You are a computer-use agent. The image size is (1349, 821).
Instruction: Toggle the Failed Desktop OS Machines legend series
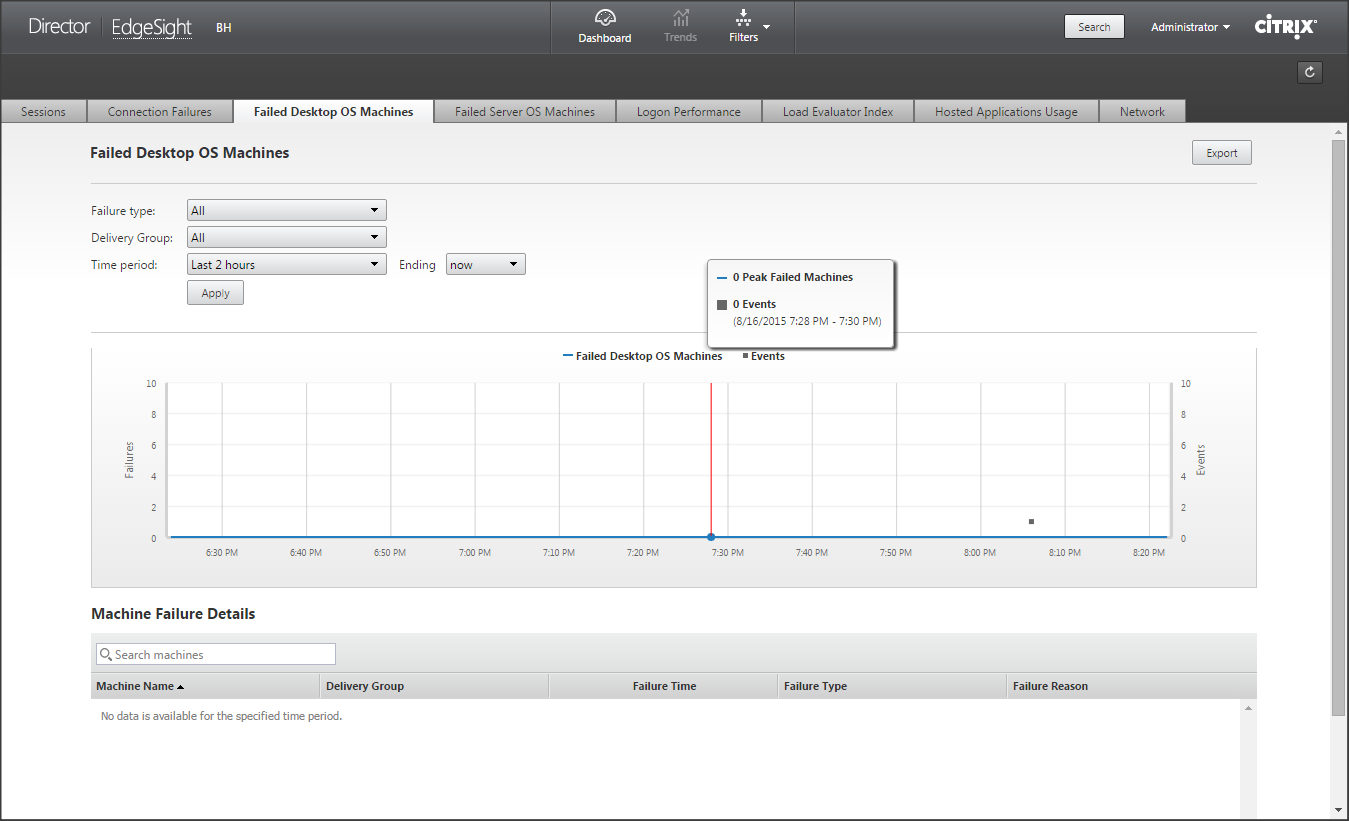(x=643, y=356)
